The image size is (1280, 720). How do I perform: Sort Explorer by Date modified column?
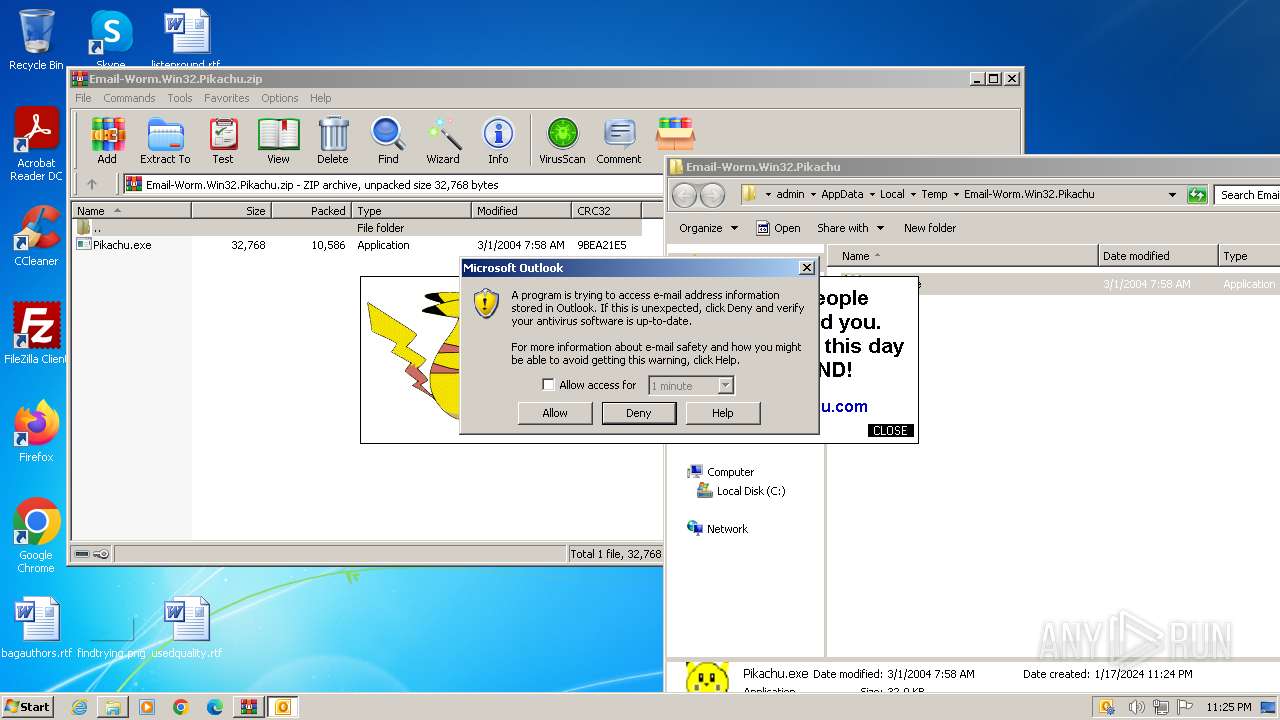pyautogui.click(x=1158, y=256)
